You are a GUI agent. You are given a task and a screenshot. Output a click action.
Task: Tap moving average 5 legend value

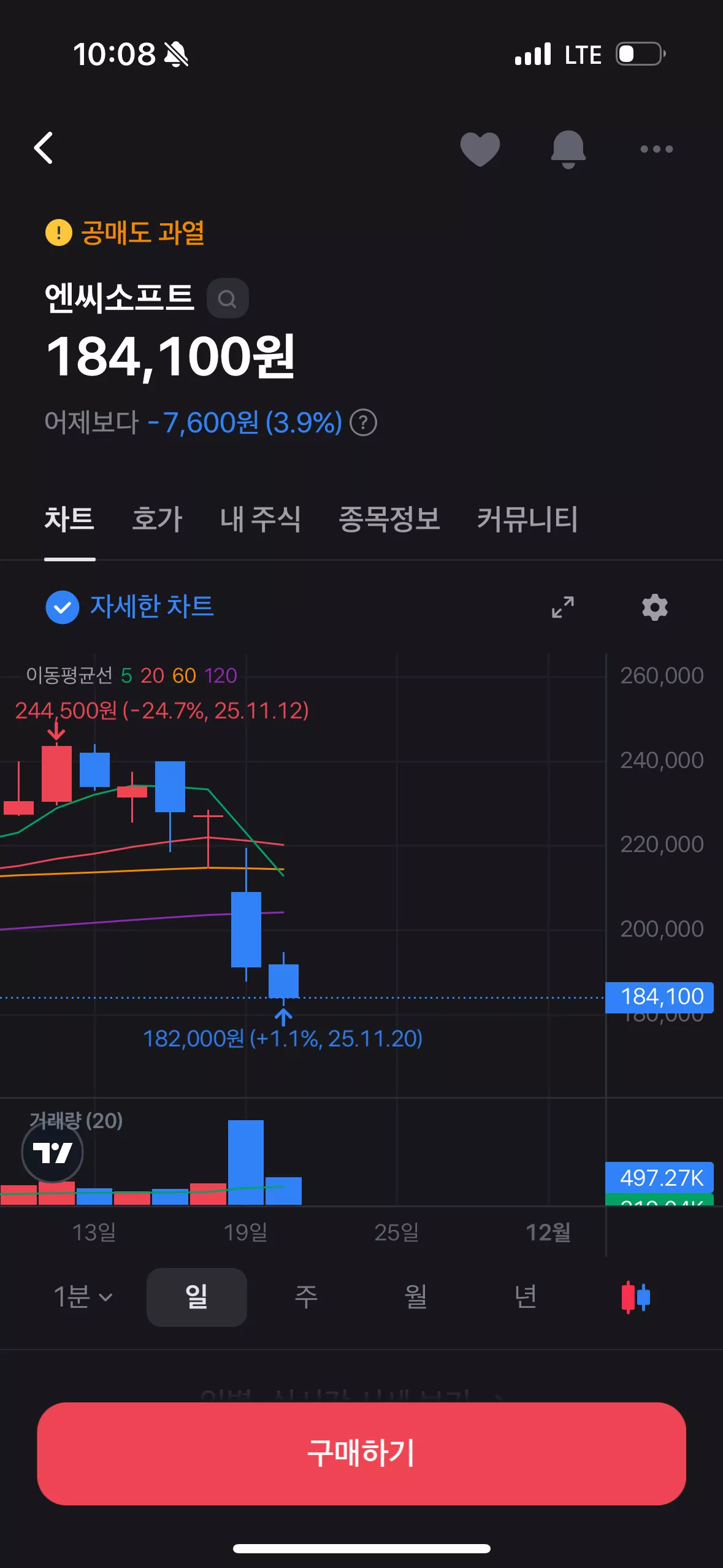126,675
